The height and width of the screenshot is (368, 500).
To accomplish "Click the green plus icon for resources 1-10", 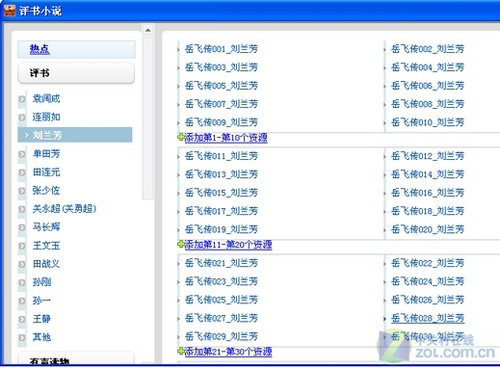I will pyautogui.click(x=181, y=137).
